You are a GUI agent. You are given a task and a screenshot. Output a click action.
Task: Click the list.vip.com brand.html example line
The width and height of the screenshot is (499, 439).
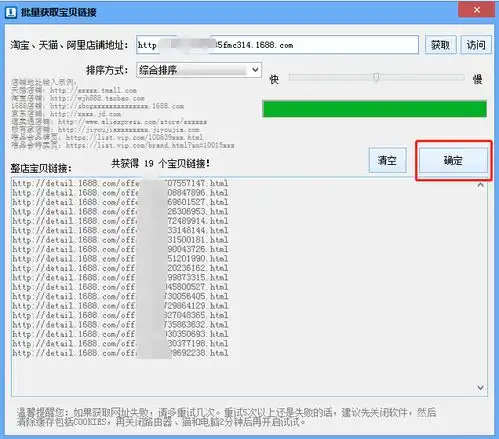pyautogui.click(x=123, y=145)
